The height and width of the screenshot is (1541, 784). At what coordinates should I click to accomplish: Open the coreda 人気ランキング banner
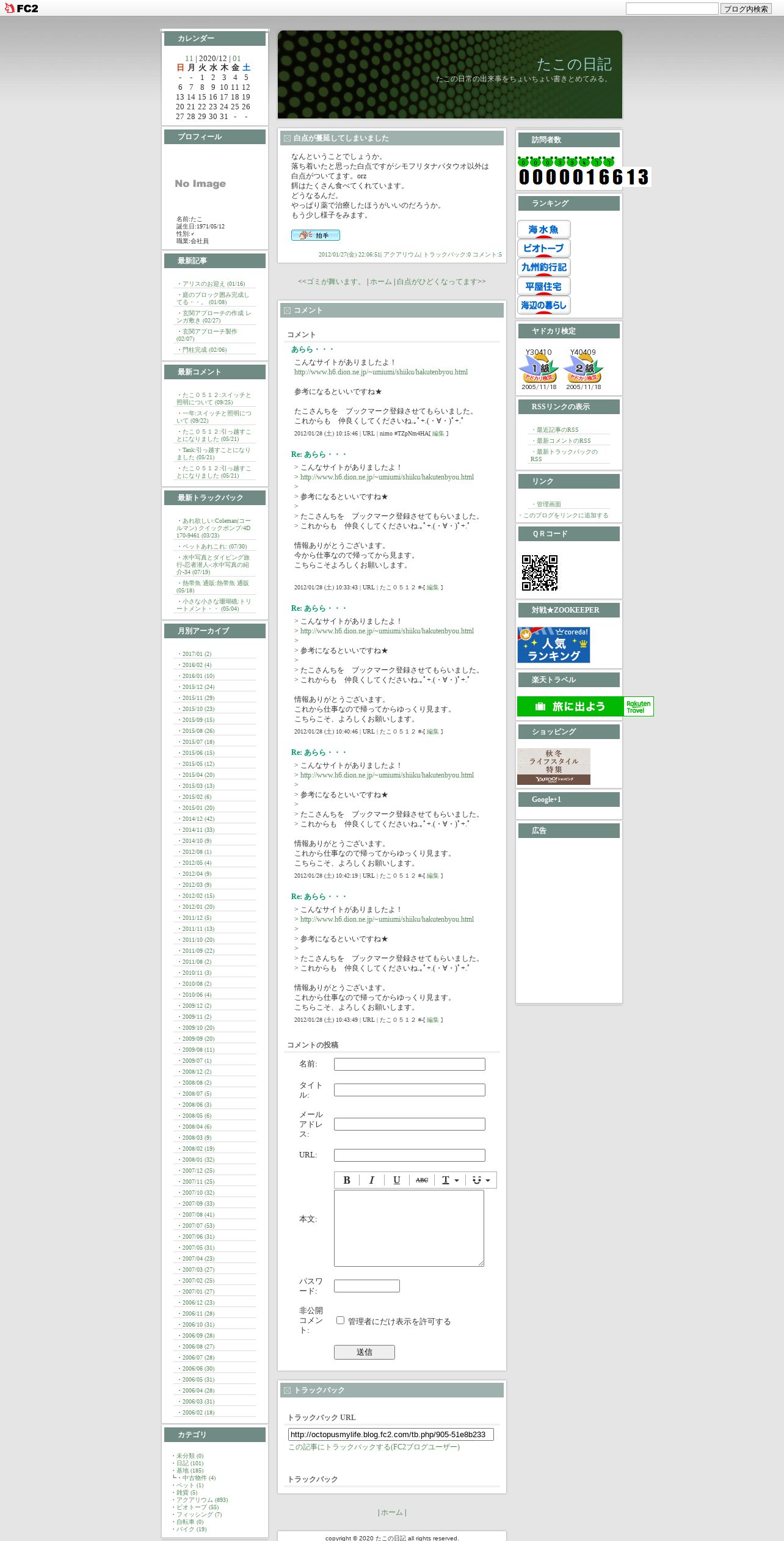[553, 644]
